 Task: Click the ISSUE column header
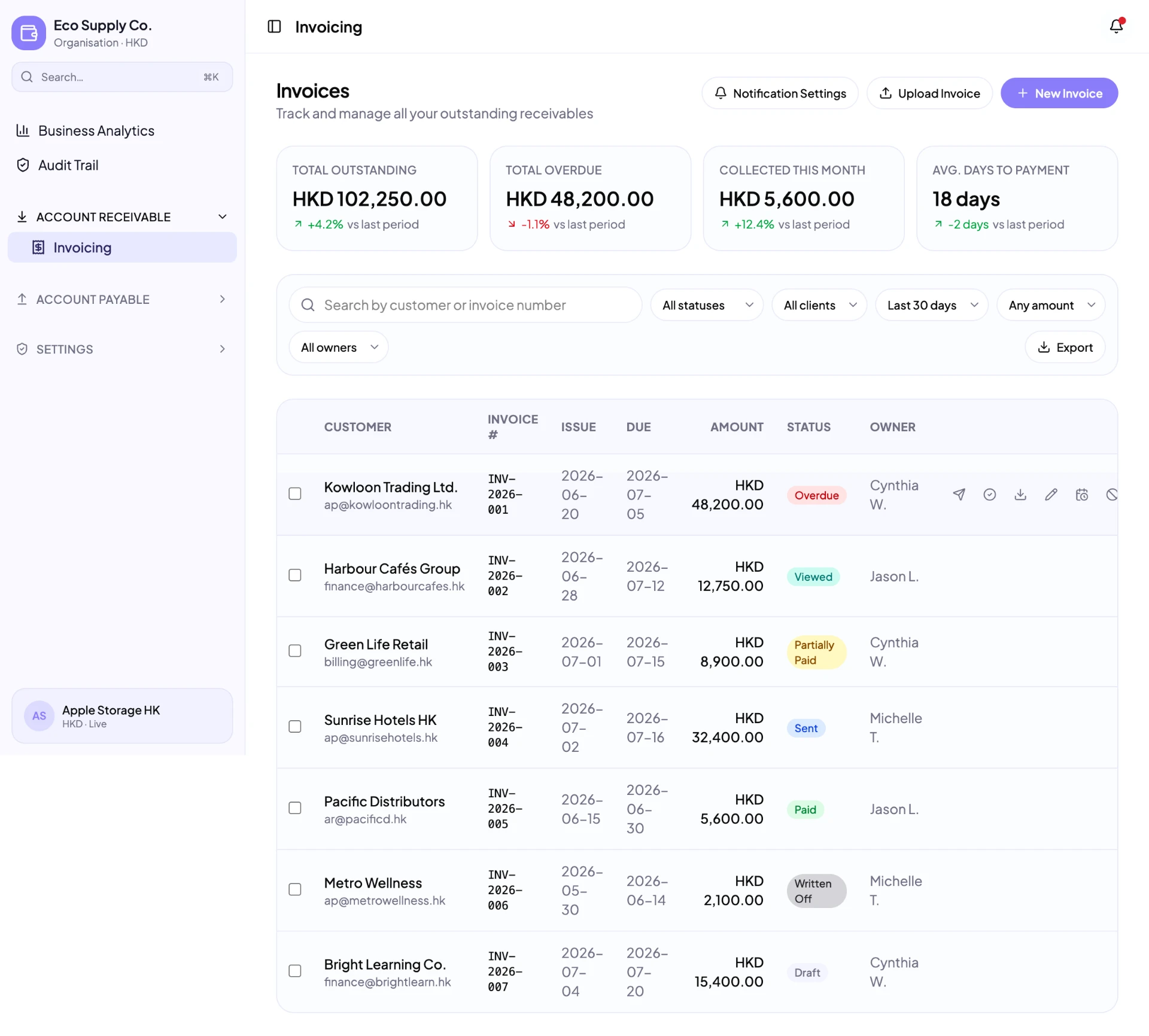tap(578, 427)
